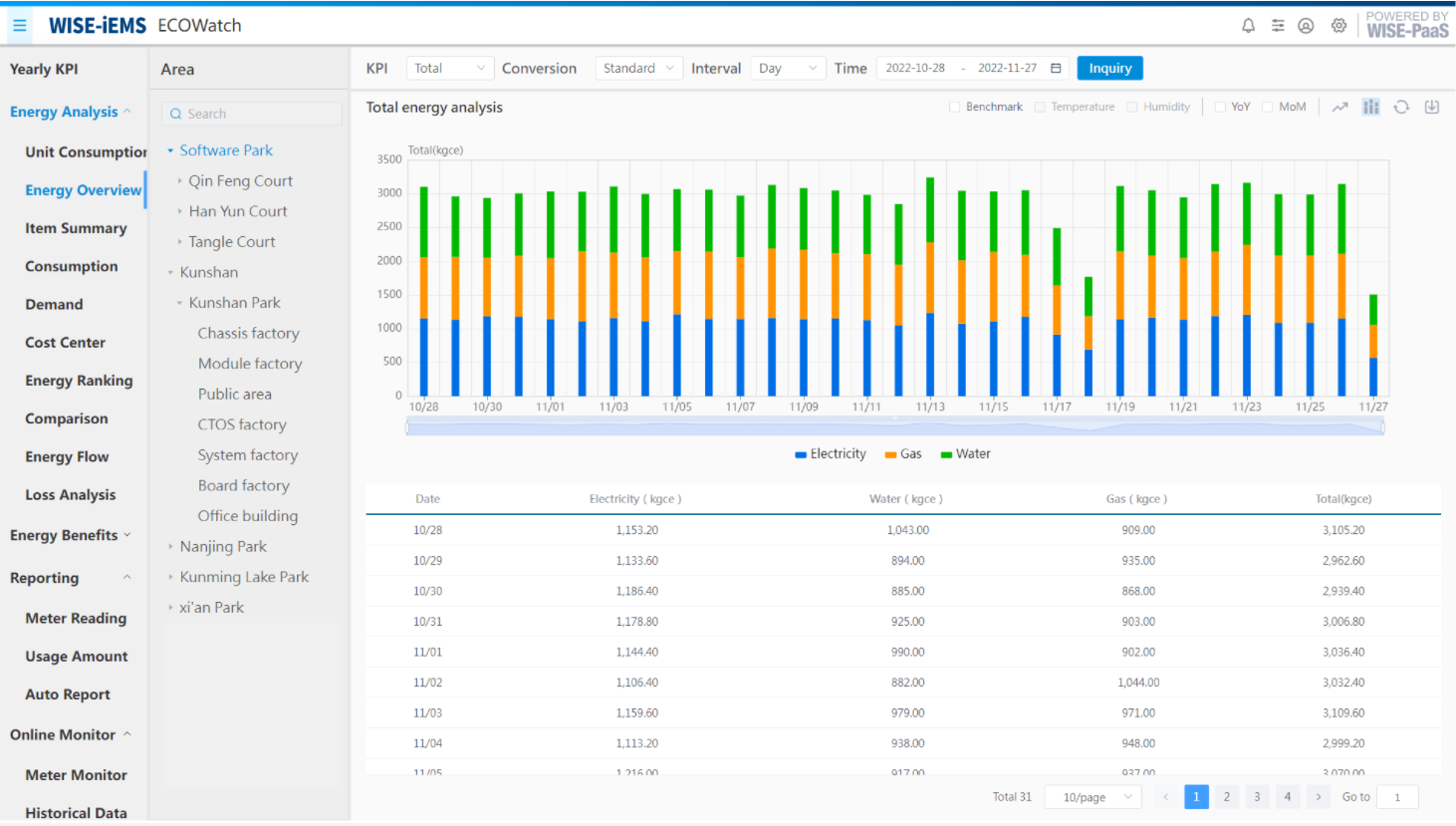
Task: Toggle Gas series in chart legend
Action: coord(903,453)
